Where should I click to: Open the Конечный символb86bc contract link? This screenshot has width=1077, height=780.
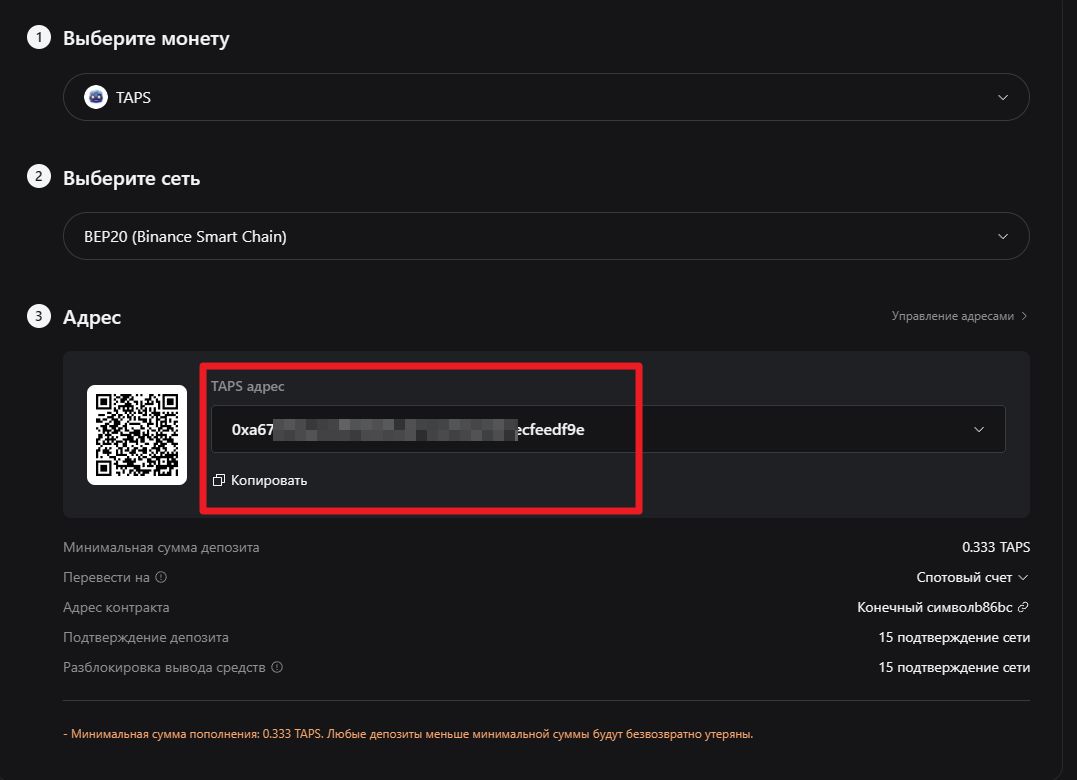click(936, 607)
